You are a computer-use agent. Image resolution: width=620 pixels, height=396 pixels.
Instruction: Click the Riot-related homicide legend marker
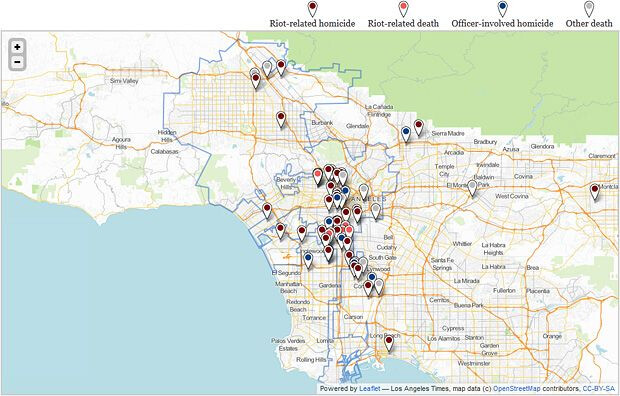tap(312, 9)
